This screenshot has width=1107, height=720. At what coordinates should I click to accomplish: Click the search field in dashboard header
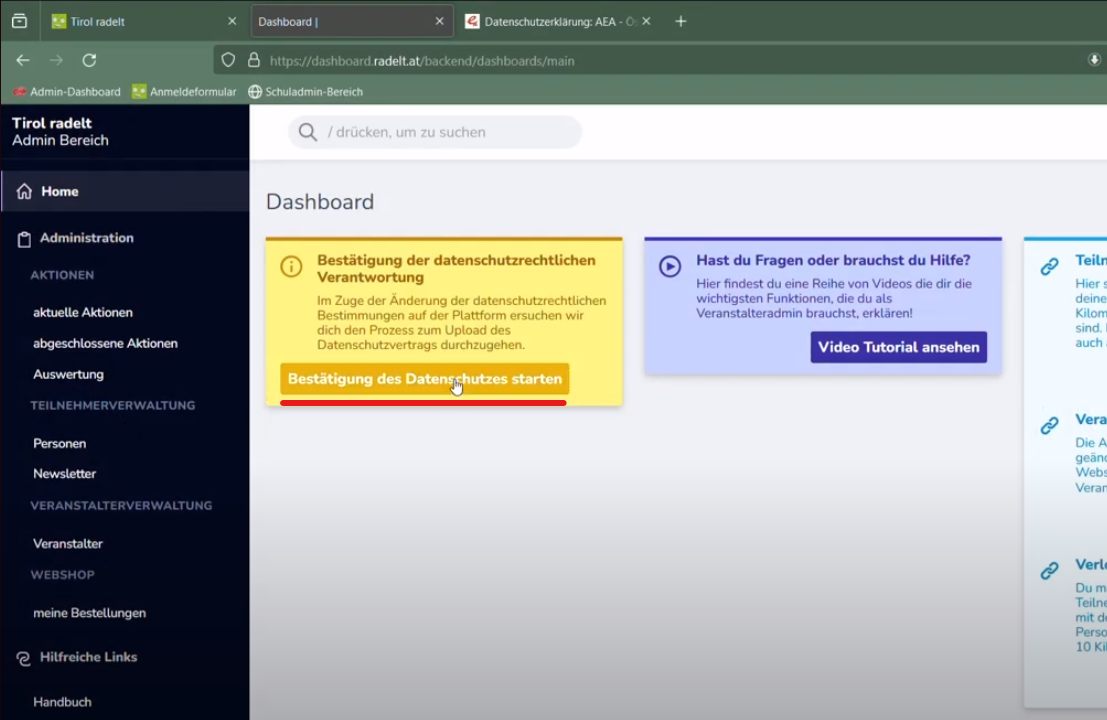435,132
